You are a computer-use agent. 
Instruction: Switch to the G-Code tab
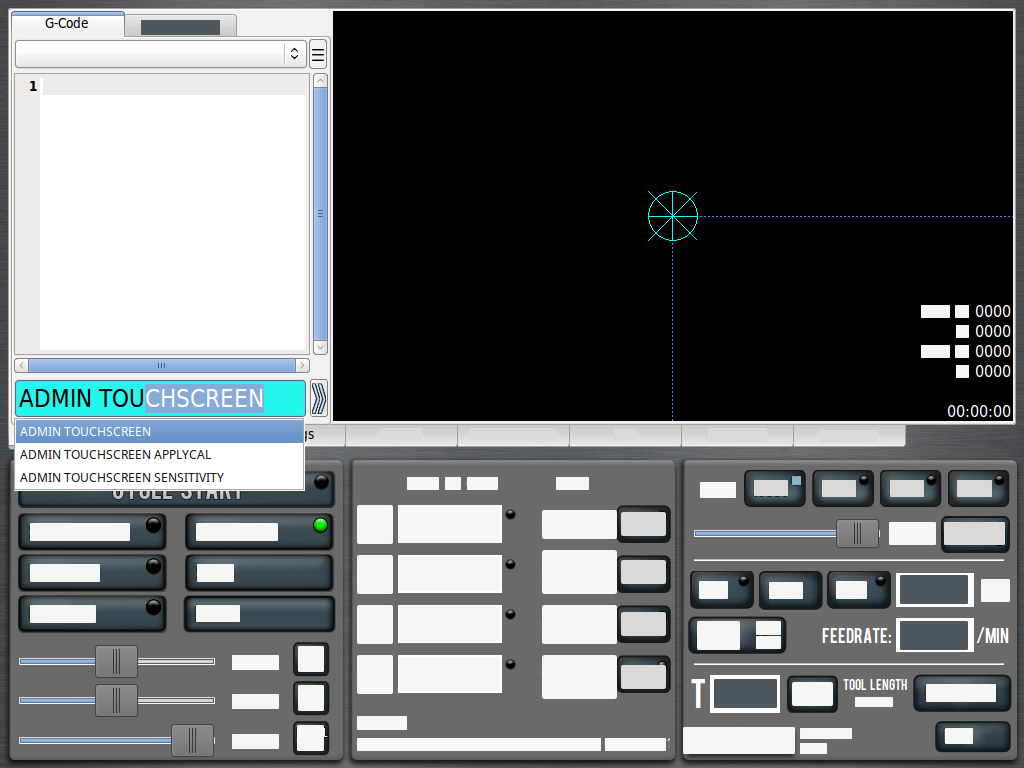[67, 23]
